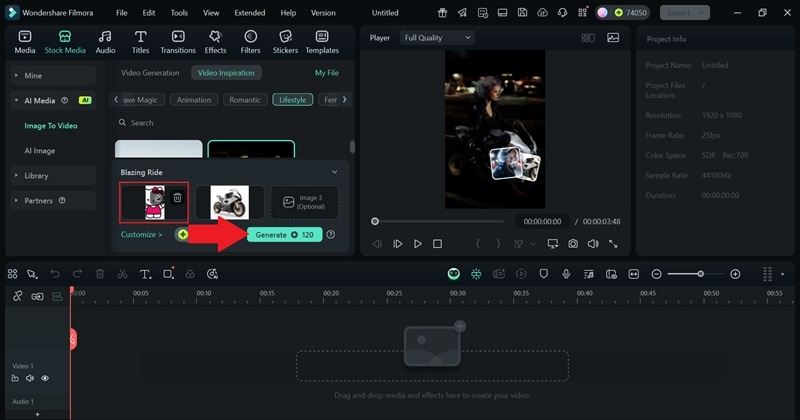Viewport: 800px width, 420px height.
Task: Click the help icon next to Generate
Action: [x=331, y=235]
